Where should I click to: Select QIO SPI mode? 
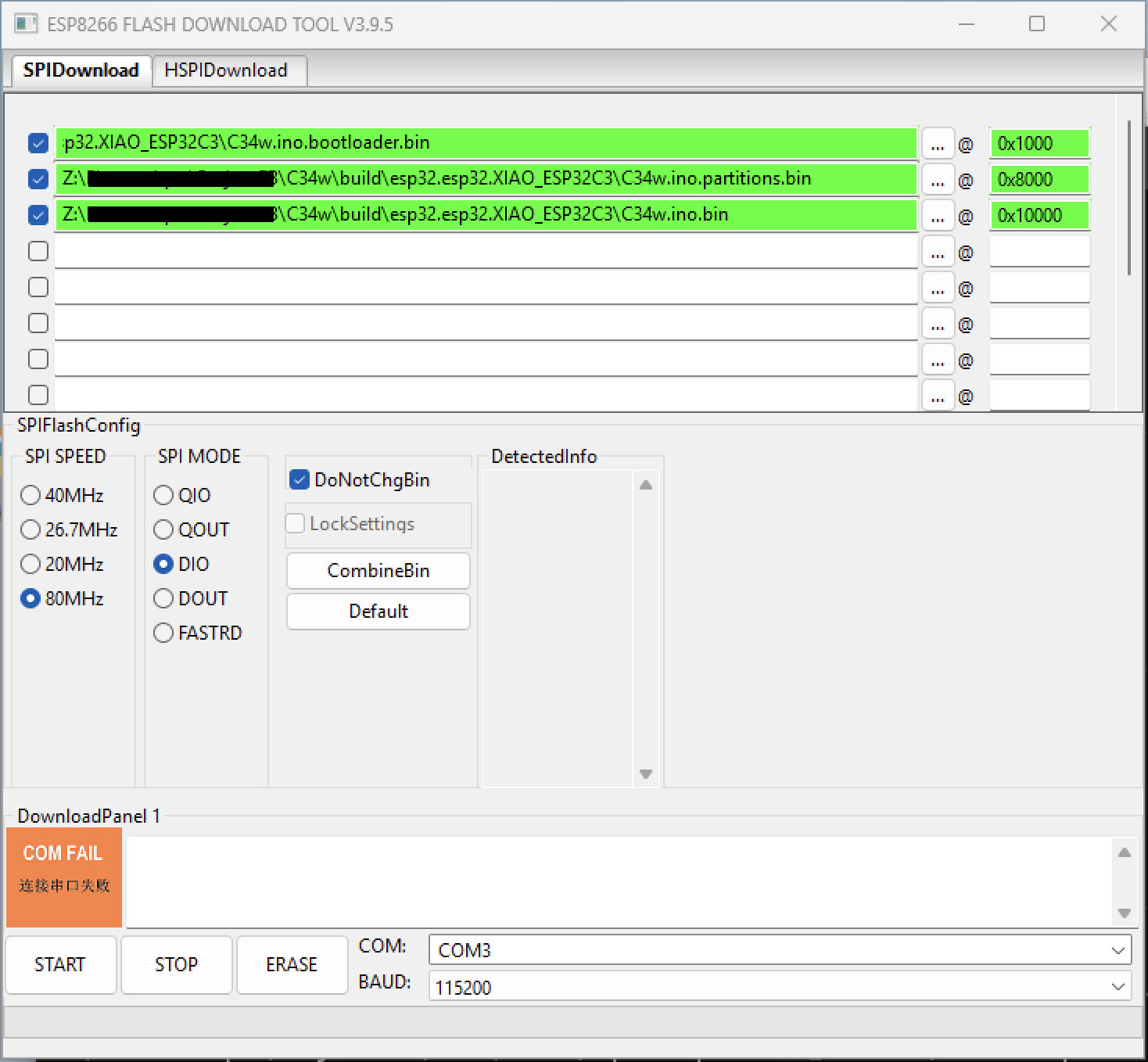point(163,495)
